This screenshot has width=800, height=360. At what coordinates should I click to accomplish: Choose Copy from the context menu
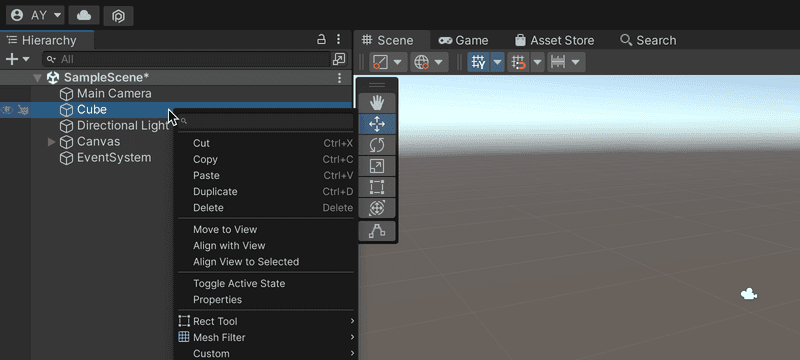(265, 160)
